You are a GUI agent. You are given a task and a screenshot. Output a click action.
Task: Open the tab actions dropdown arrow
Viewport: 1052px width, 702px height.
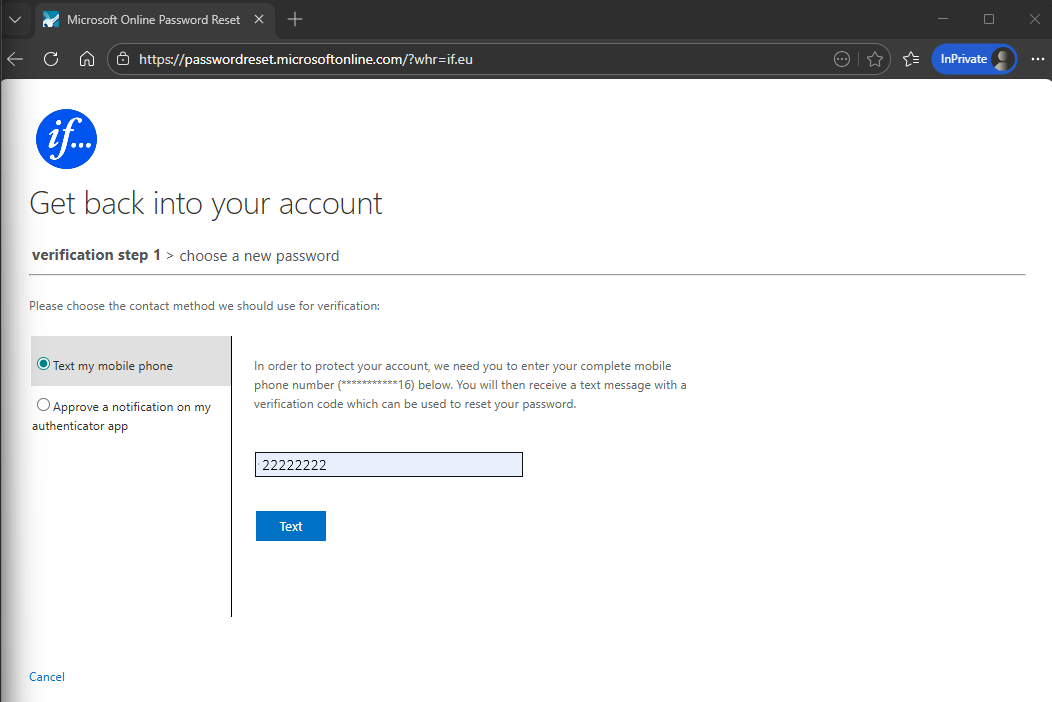15,19
